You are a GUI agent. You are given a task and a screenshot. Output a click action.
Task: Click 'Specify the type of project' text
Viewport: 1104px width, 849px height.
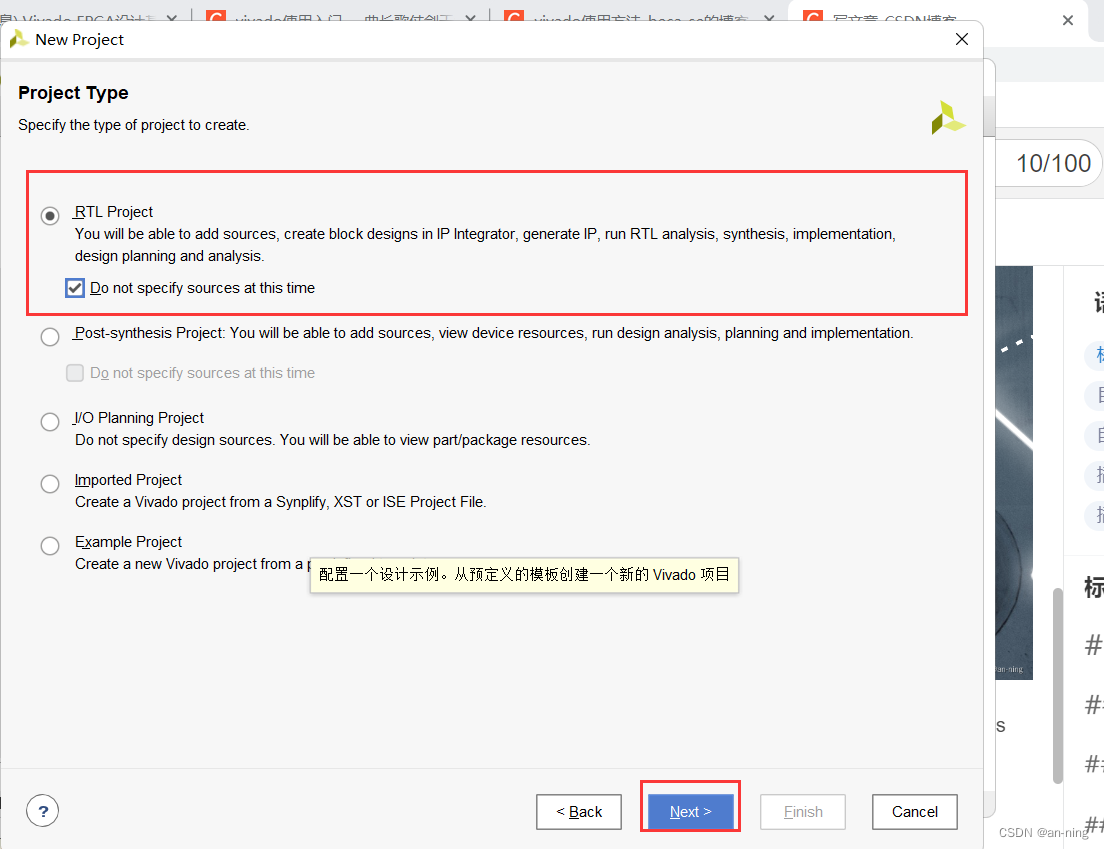[134, 125]
